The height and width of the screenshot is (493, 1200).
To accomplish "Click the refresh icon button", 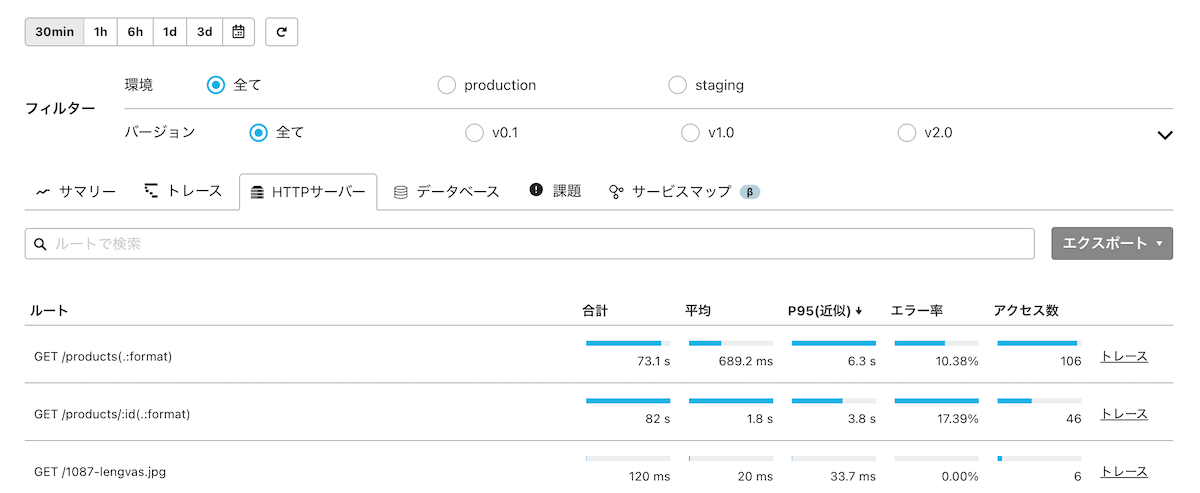I will coord(282,32).
